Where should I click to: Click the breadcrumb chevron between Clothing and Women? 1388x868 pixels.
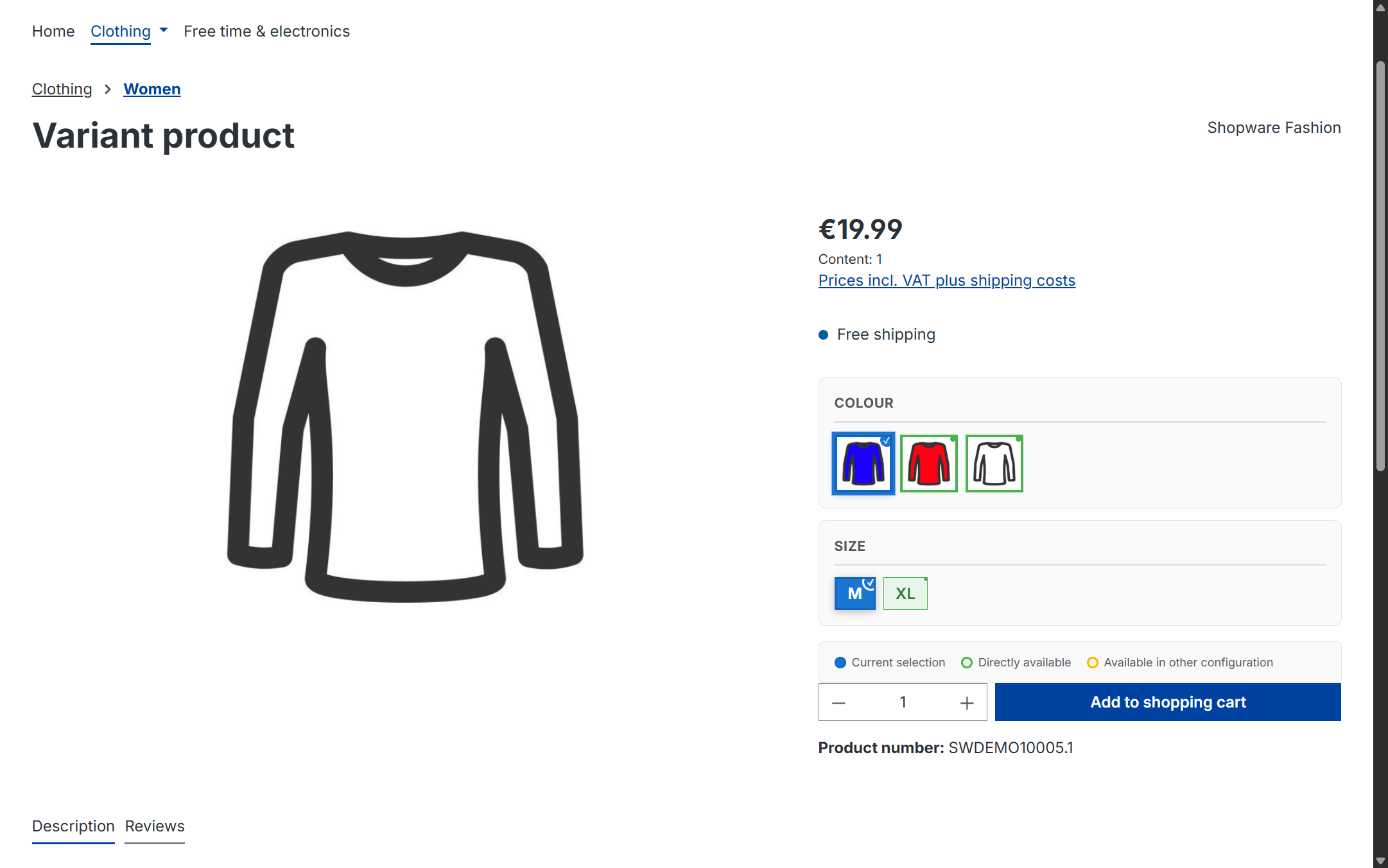tap(107, 89)
